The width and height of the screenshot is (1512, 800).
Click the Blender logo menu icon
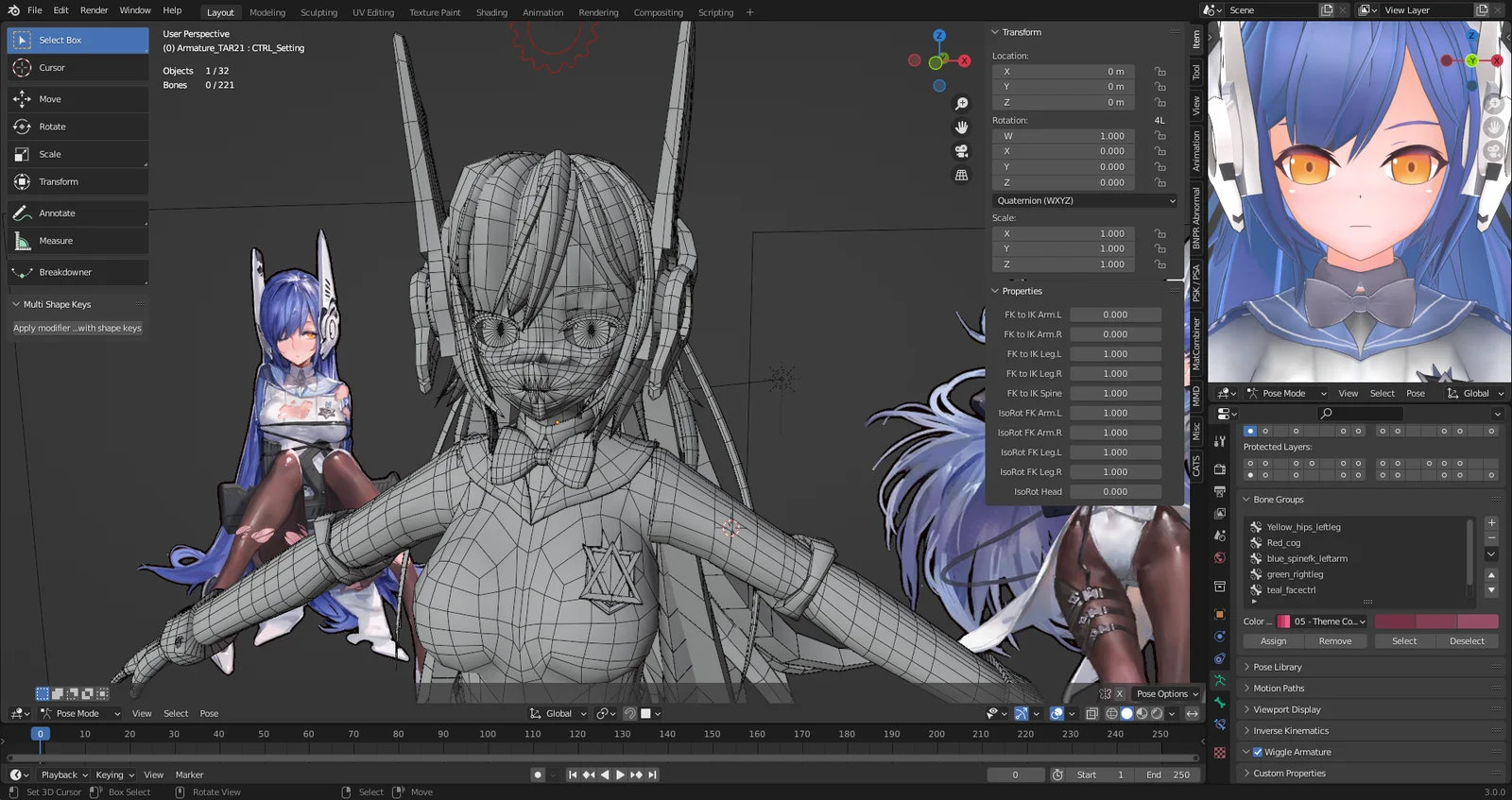coord(13,10)
